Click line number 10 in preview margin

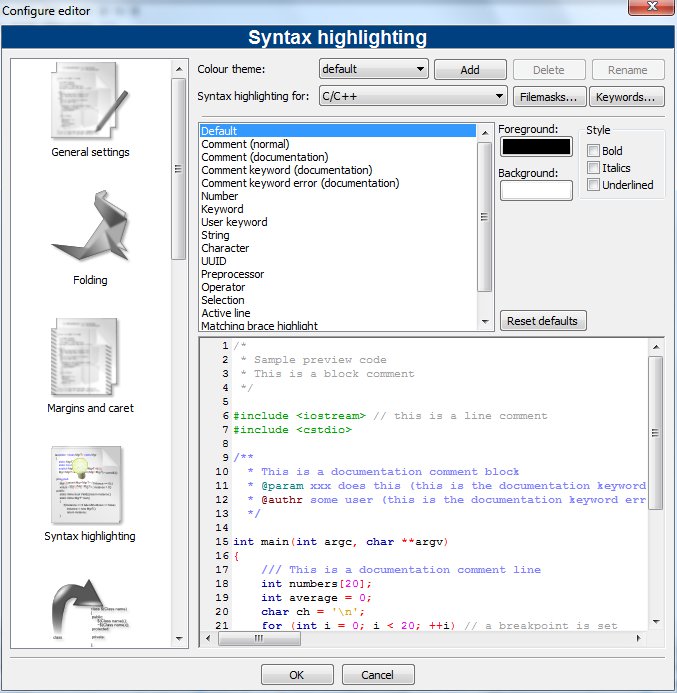click(x=222, y=472)
